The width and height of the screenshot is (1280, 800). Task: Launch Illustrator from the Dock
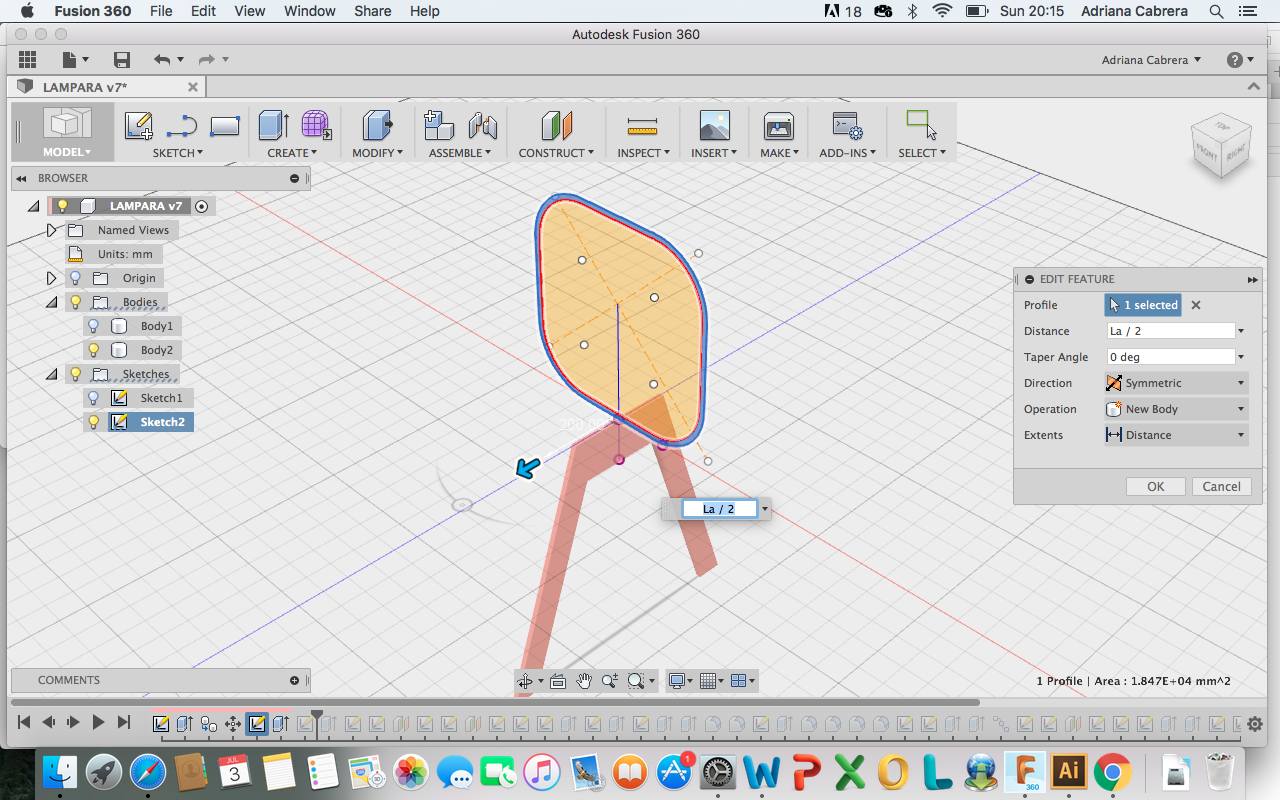click(x=1068, y=771)
